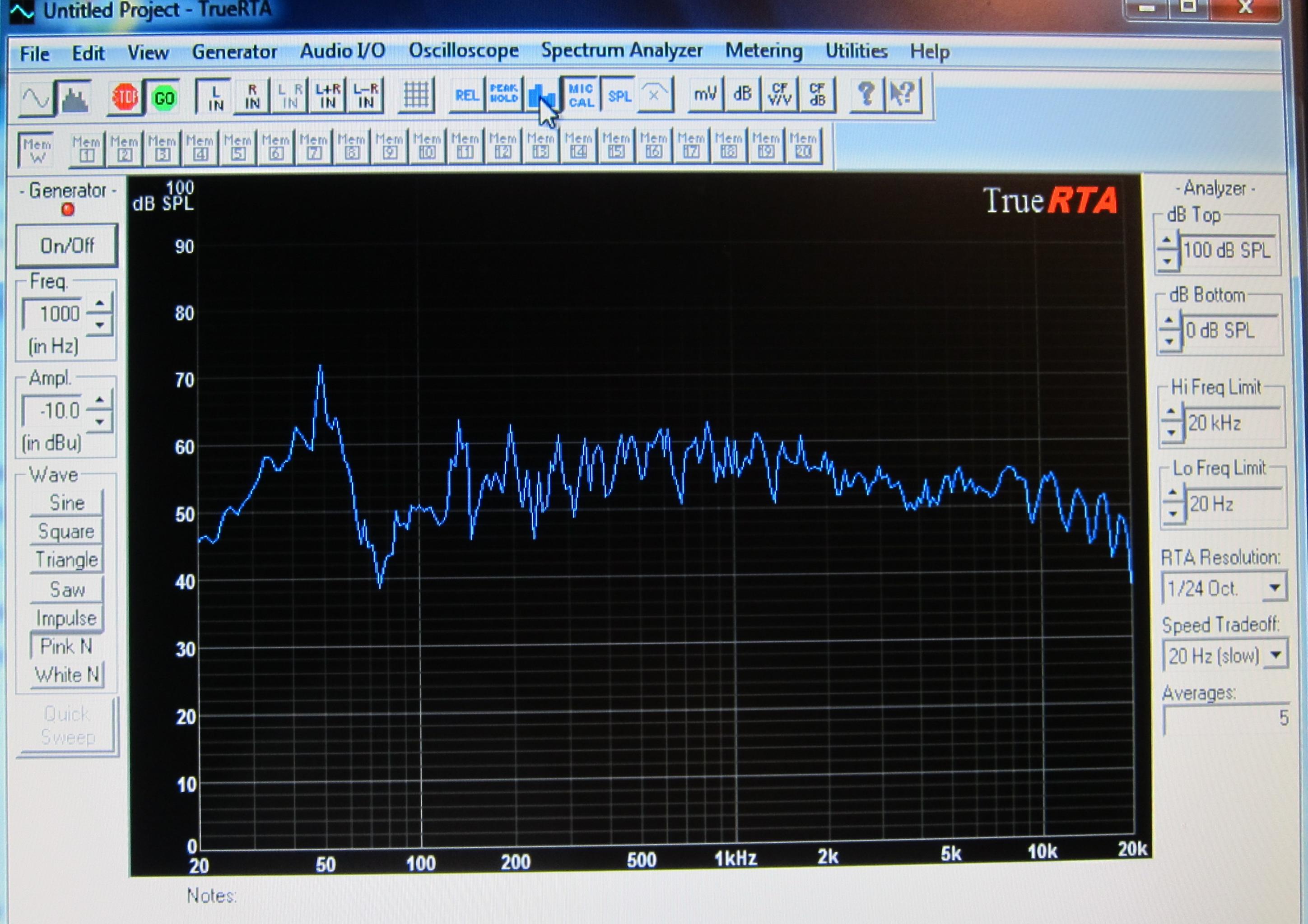Select Mem 2 memory slot
1308x924 pixels.
click(124, 149)
